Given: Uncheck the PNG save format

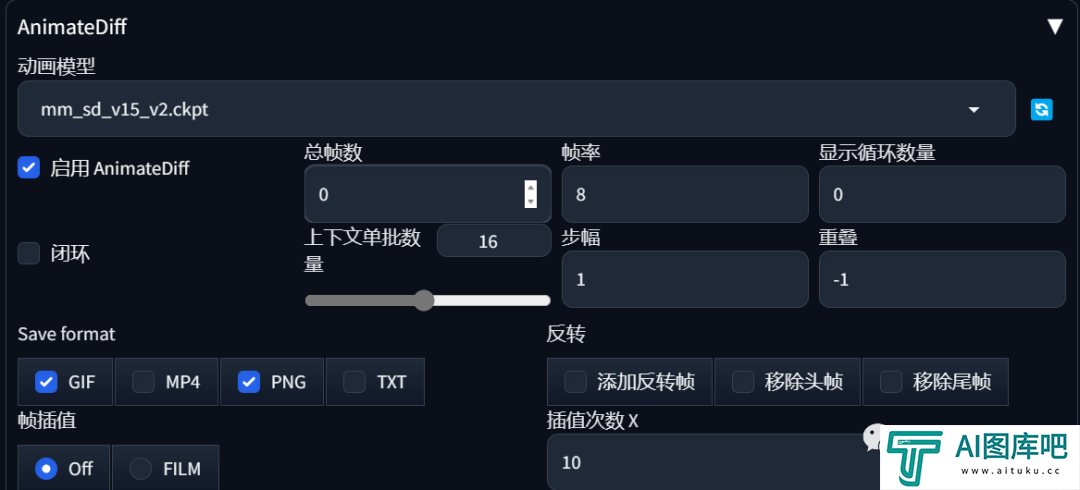Looking at the screenshot, I should [249, 382].
